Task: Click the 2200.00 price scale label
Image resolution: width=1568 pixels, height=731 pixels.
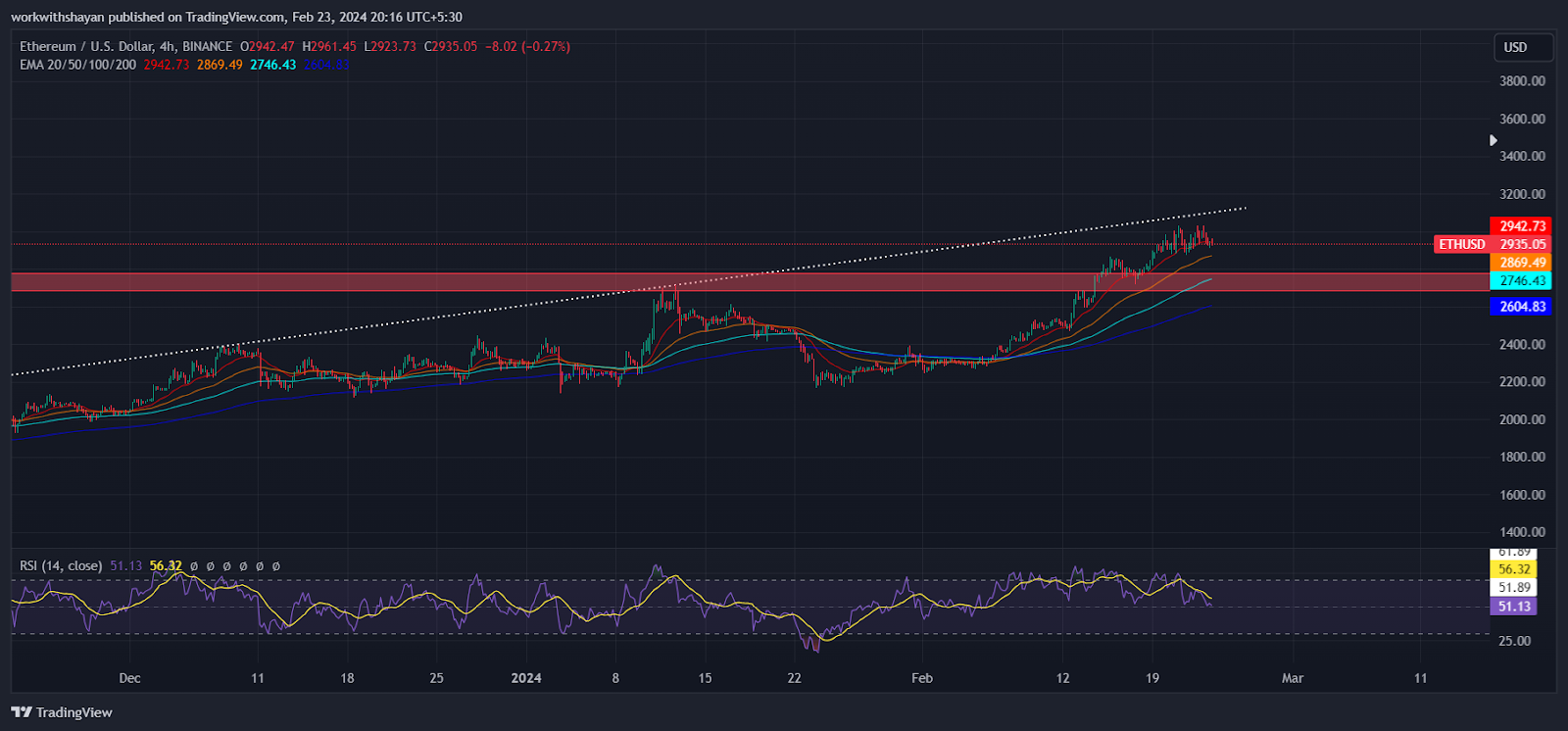Action: coord(1522,381)
